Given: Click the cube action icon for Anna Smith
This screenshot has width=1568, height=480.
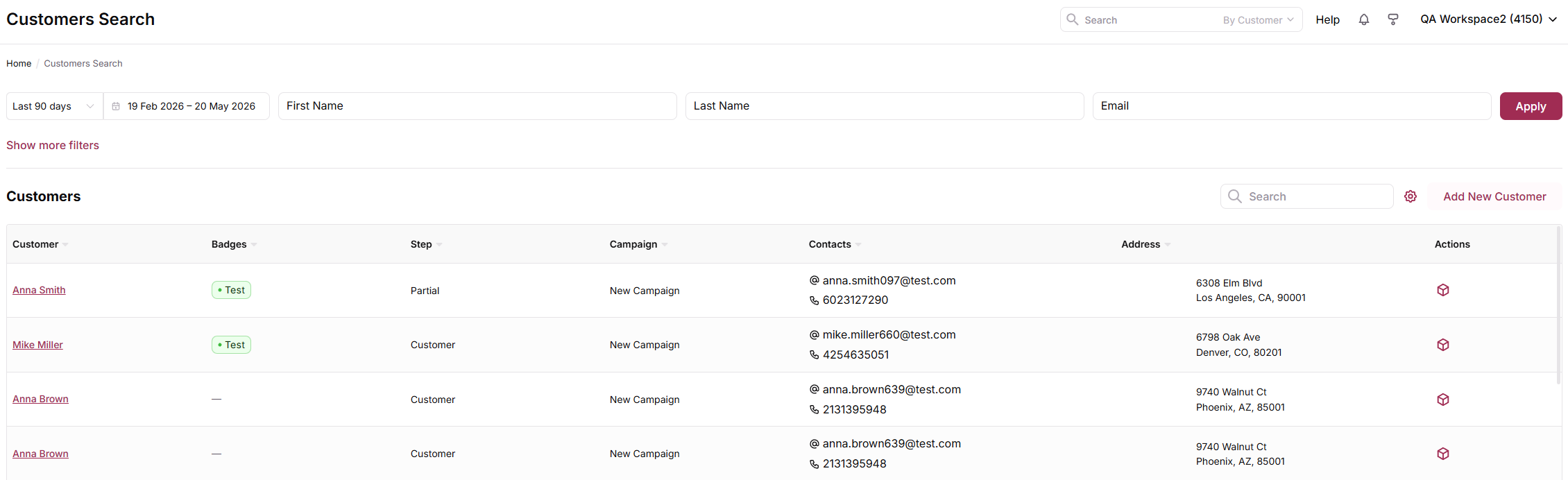Looking at the screenshot, I should pyautogui.click(x=1443, y=290).
